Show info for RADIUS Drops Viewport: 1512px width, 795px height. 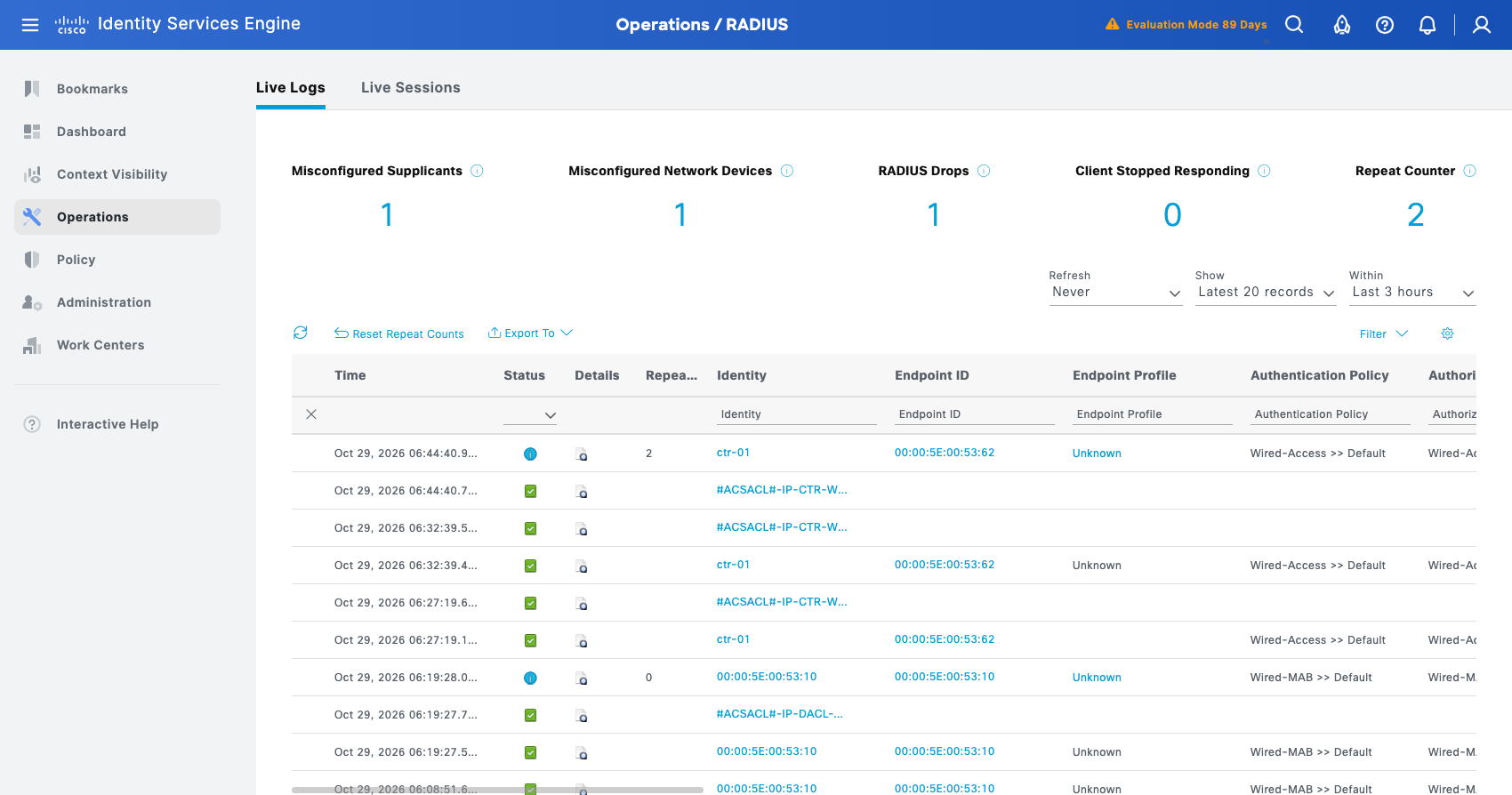tap(984, 171)
